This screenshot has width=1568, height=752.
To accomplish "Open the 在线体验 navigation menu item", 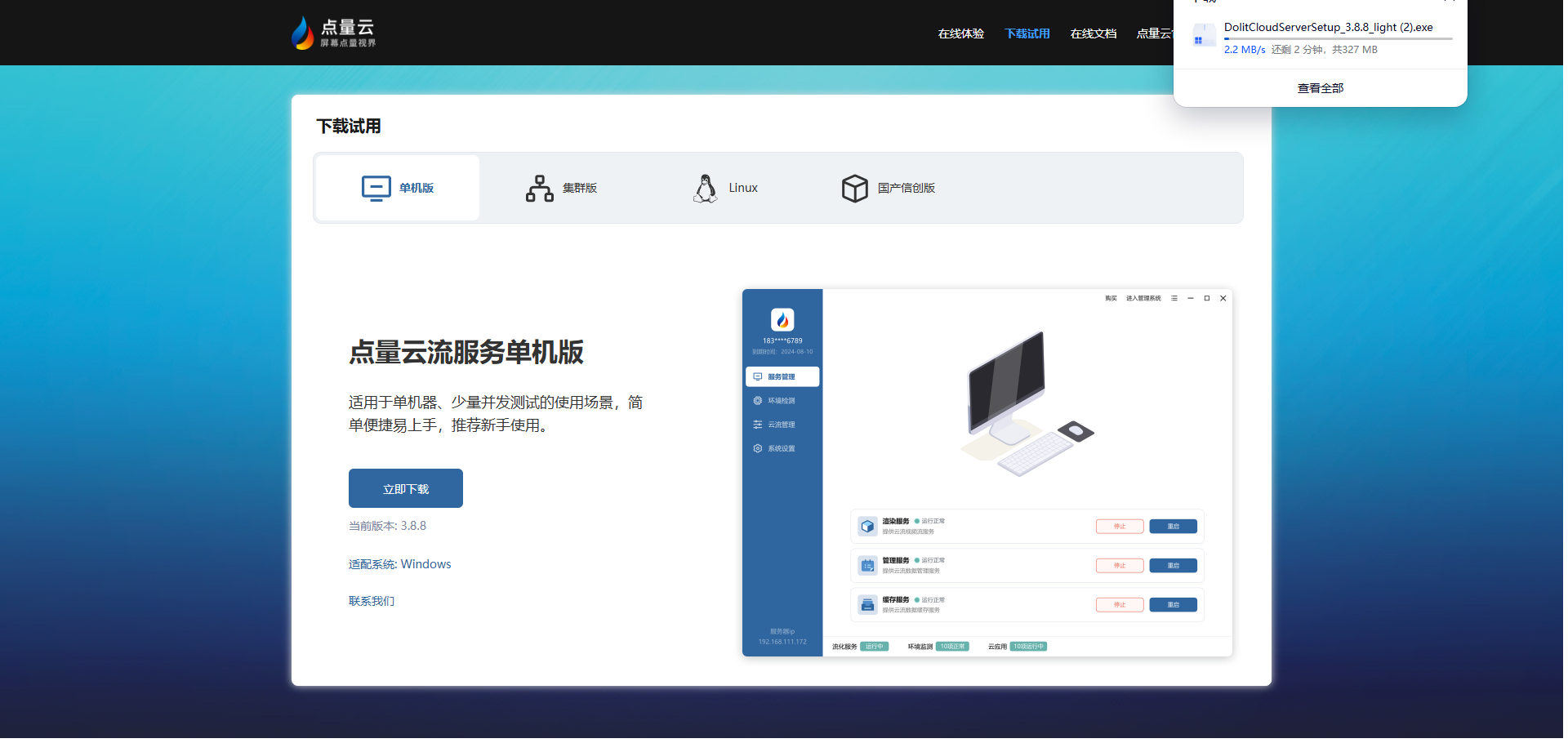I will pyautogui.click(x=960, y=33).
